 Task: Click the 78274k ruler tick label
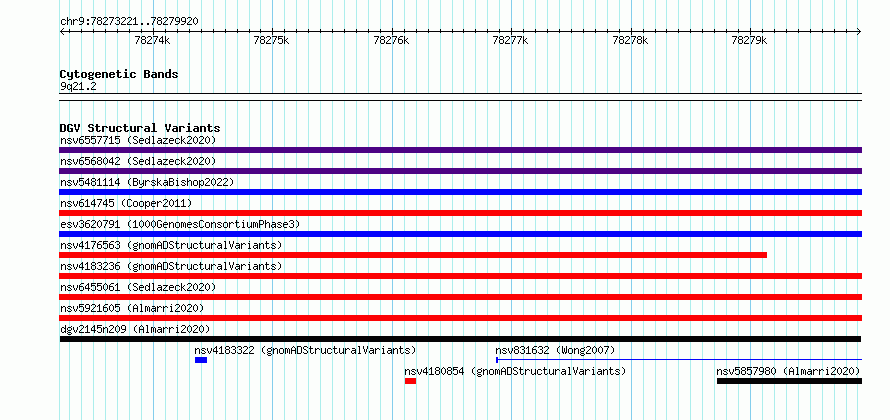(x=152, y=40)
